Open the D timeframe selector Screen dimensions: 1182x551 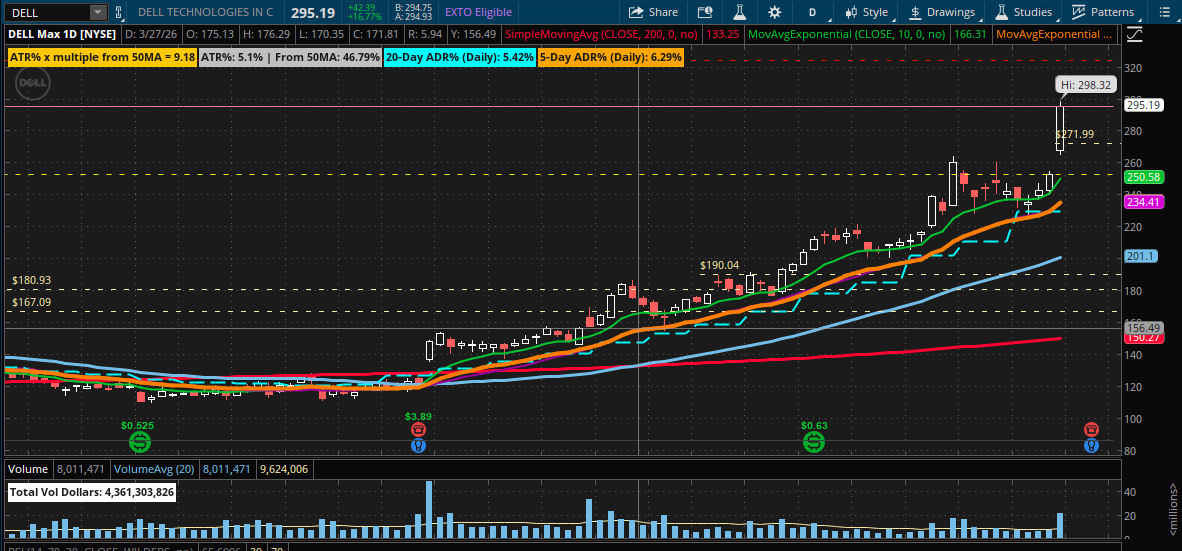[x=812, y=12]
